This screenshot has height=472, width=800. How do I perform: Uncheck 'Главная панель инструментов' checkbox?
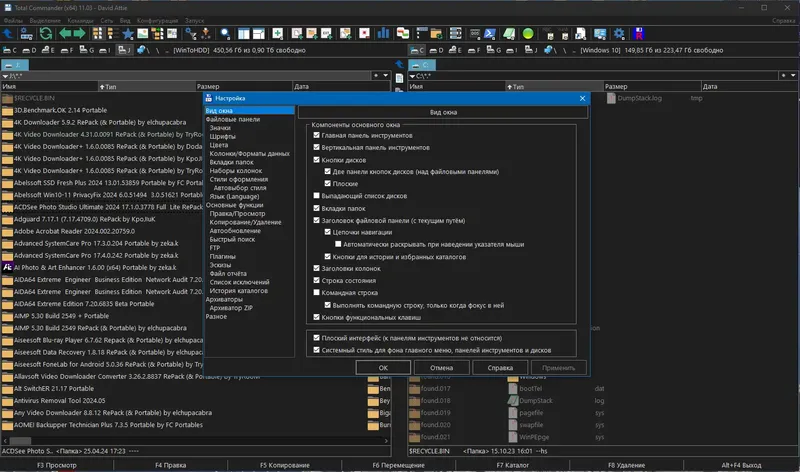pos(317,135)
